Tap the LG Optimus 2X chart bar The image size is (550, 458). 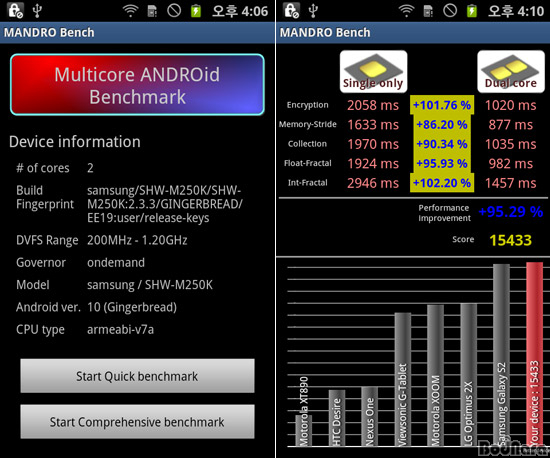469,375
